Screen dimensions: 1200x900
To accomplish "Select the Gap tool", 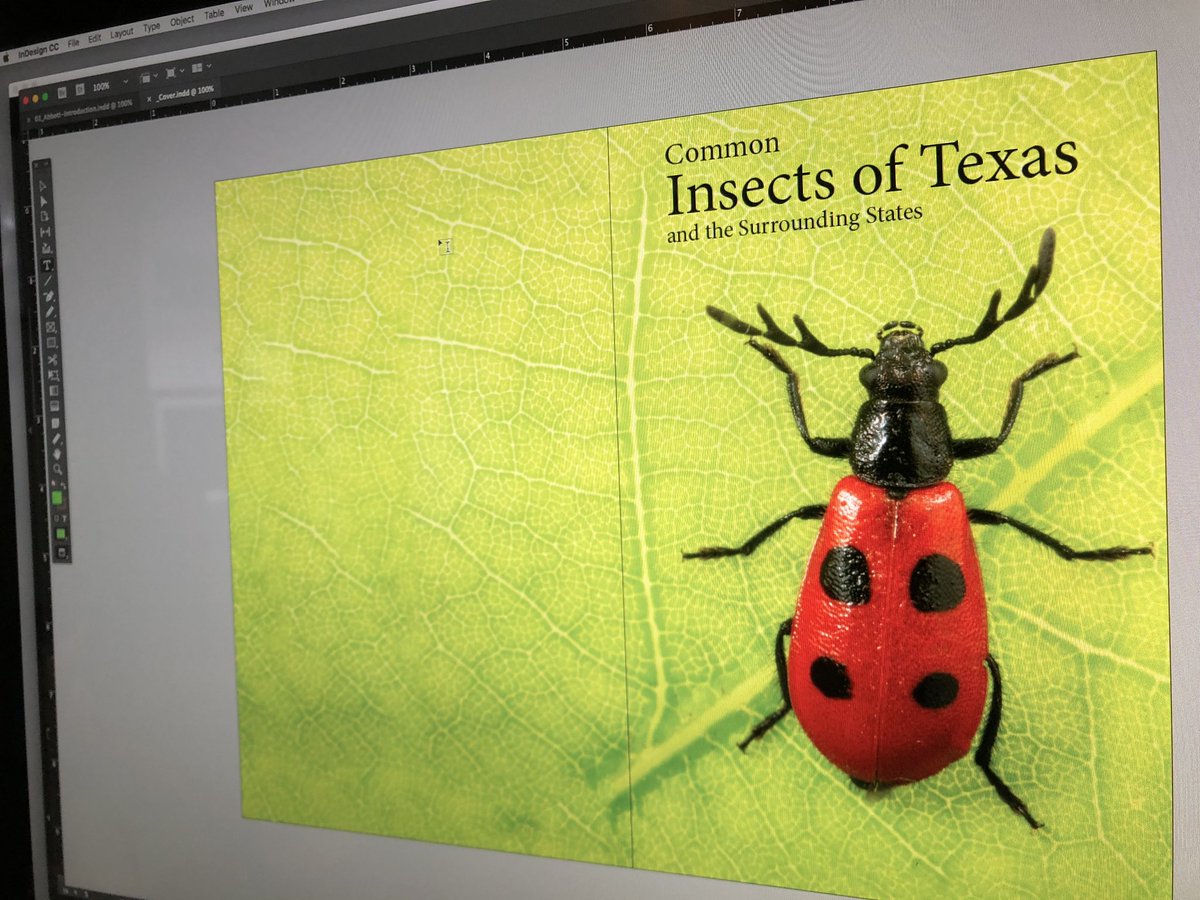I will (x=46, y=232).
